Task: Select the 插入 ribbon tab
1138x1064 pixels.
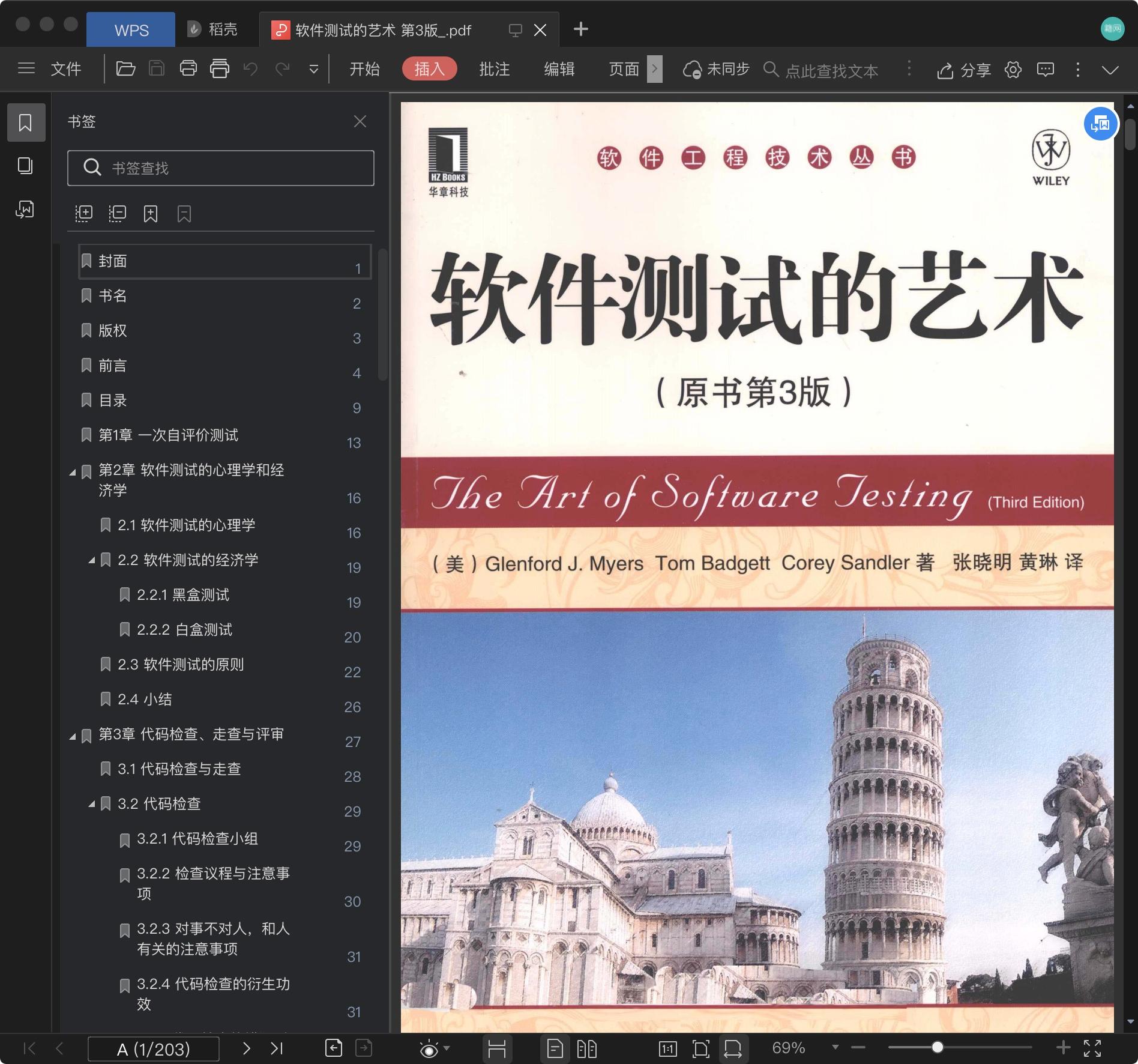Action: coord(430,69)
